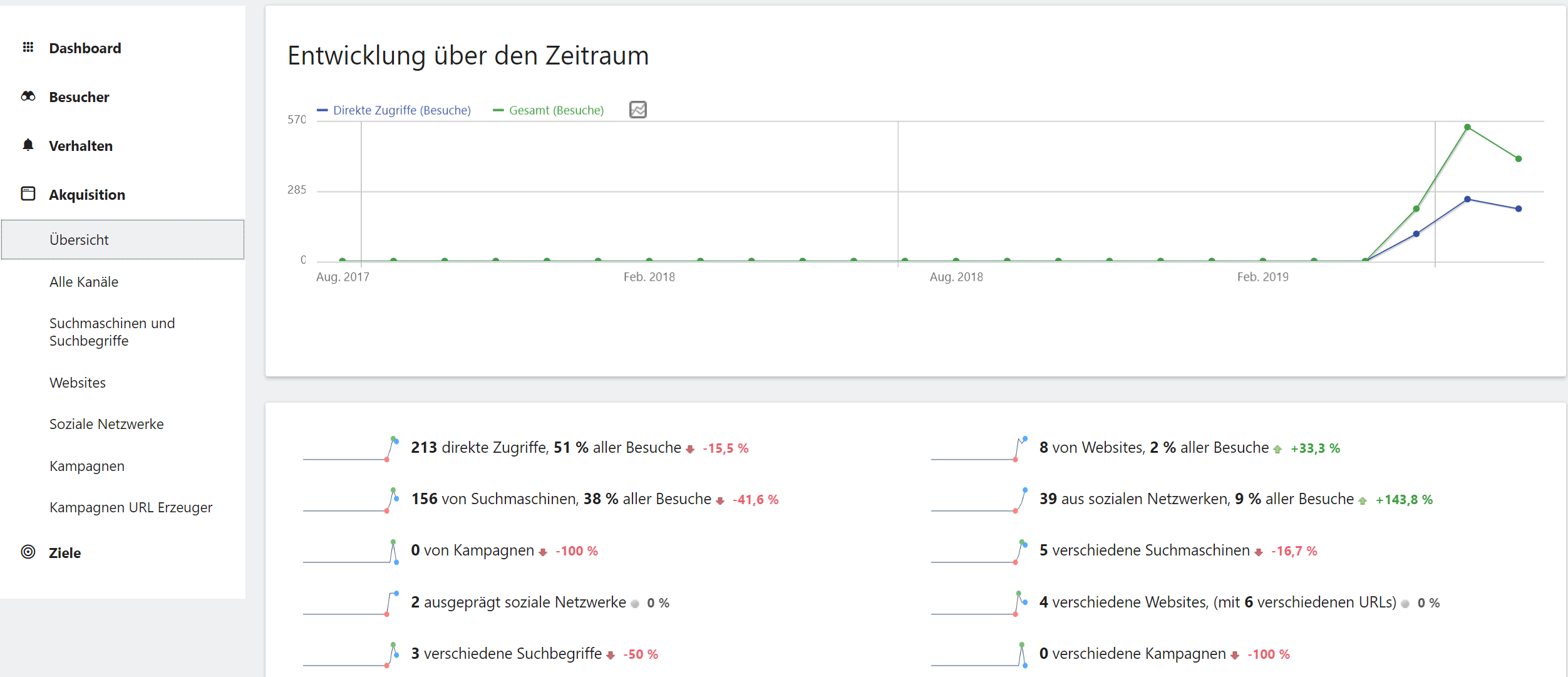This screenshot has height=677, width=1568.
Task: Click sparkline for 5 verschiedene Suchmaschinen
Action: tap(979, 551)
